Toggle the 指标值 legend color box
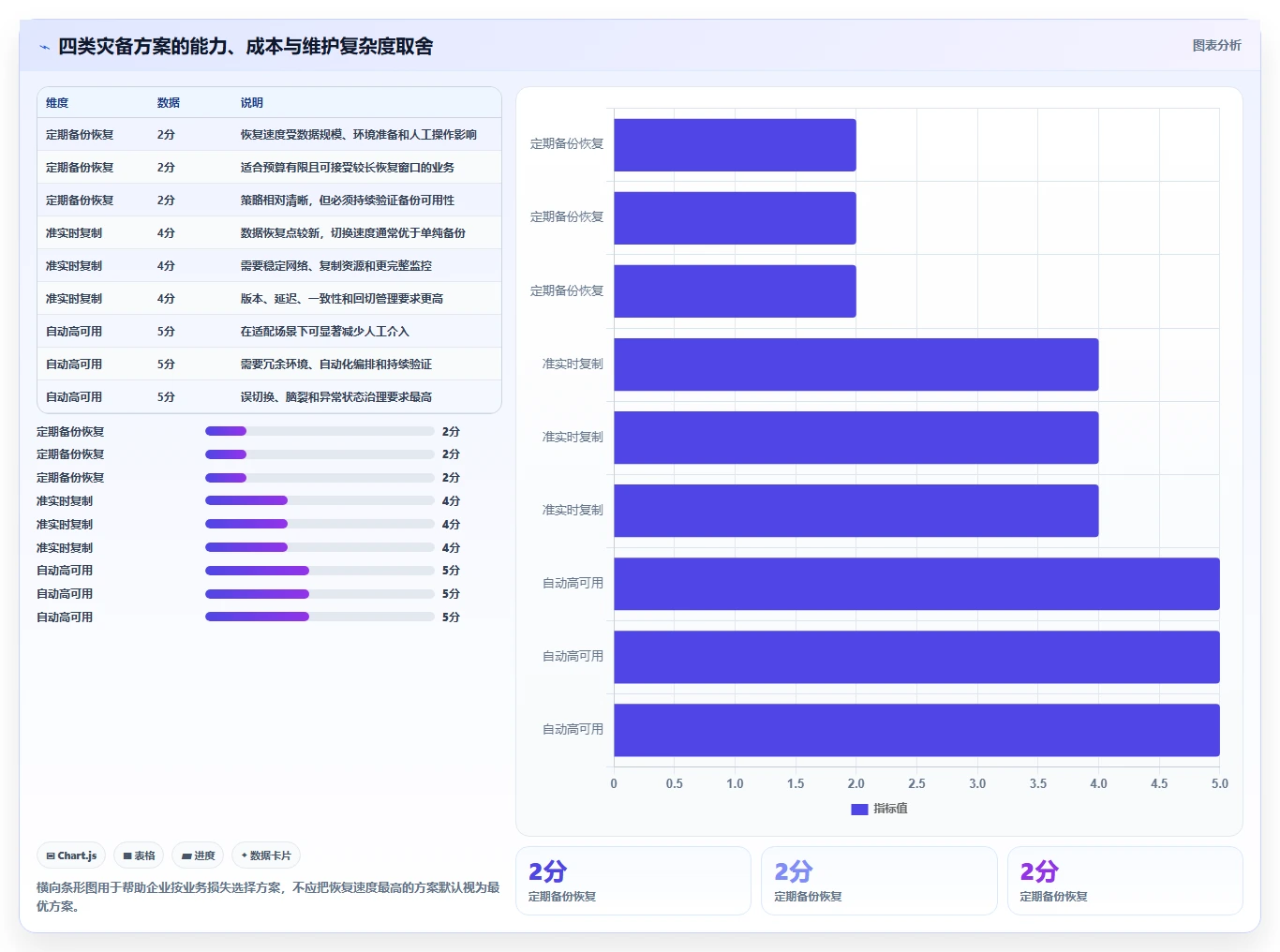Screen dimensions: 1280x952 pos(859,809)
